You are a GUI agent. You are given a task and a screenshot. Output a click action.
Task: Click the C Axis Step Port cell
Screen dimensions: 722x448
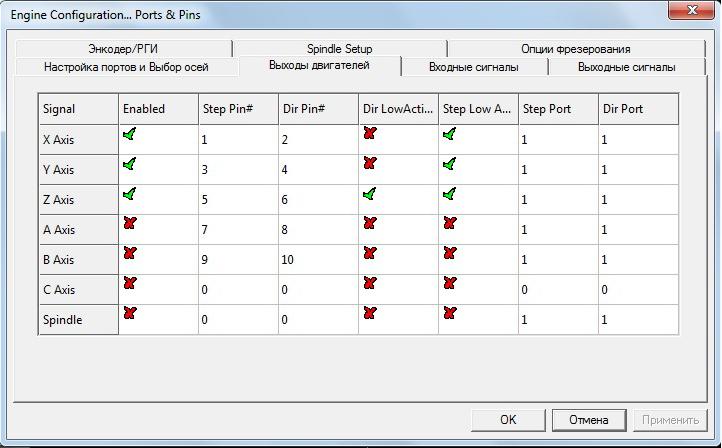click(558, 290)
